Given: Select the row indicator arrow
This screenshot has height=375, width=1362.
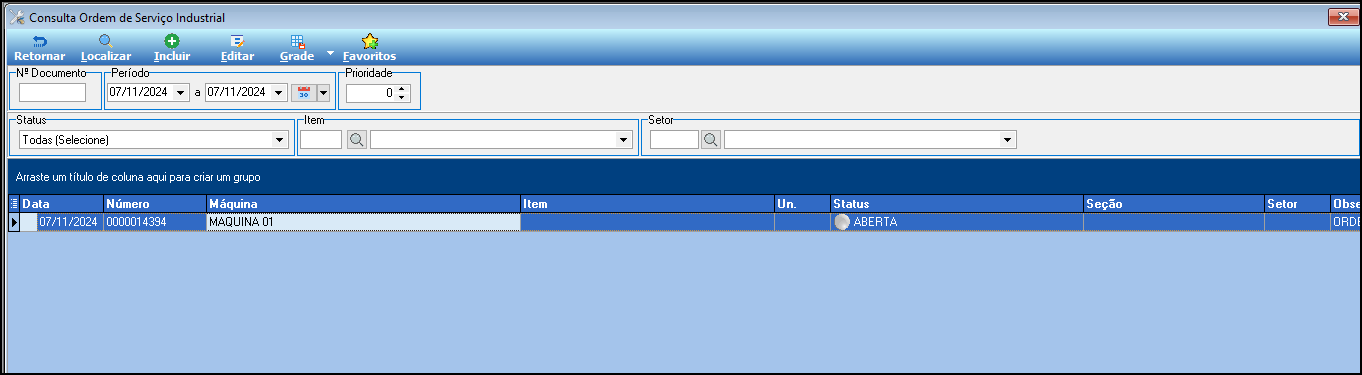Looking at the screenshot, I should click(x=14, y=222).
